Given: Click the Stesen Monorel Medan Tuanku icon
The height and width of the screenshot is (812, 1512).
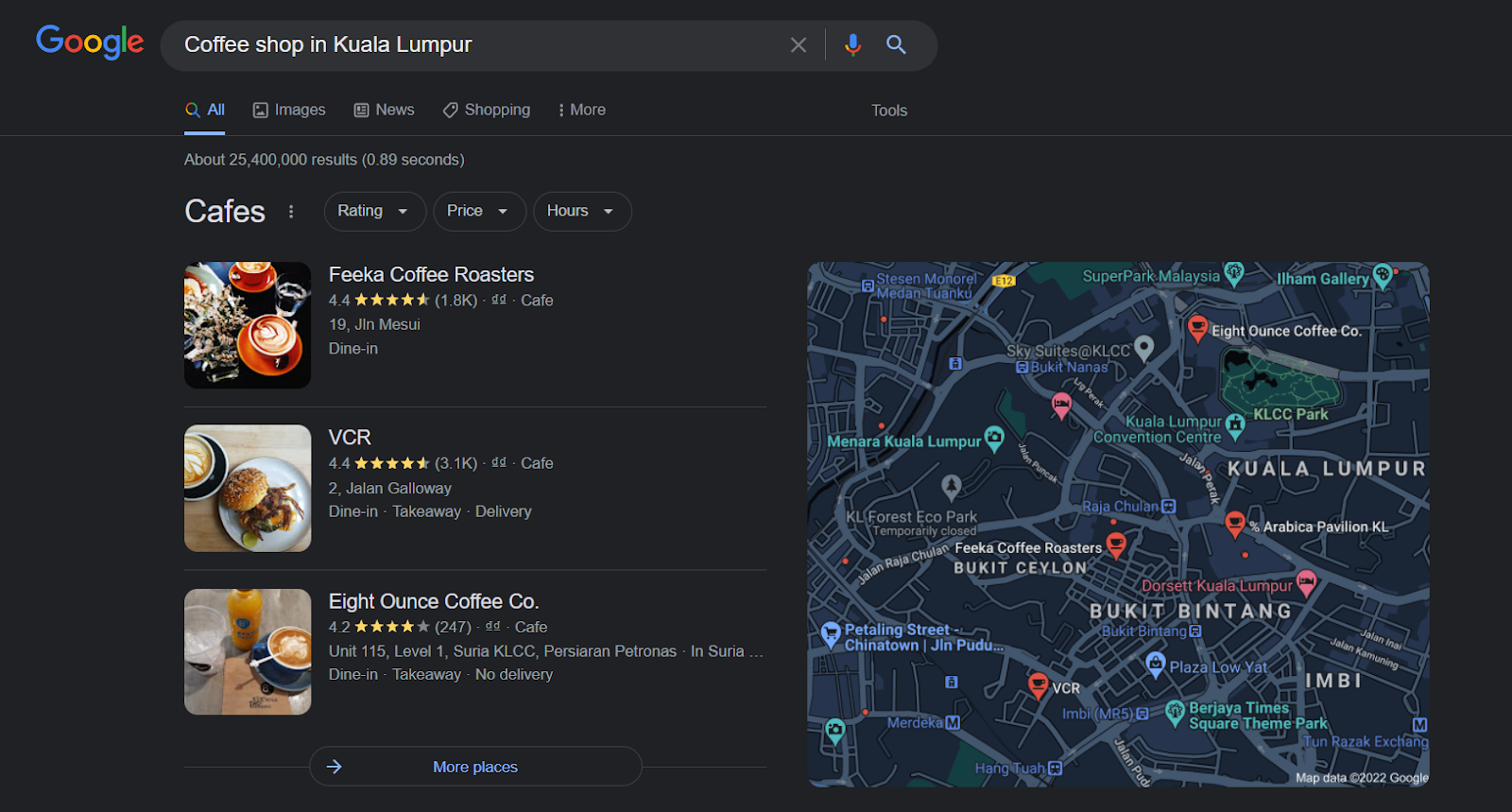Looking at the screenshot, I should (x=868, y=285).
